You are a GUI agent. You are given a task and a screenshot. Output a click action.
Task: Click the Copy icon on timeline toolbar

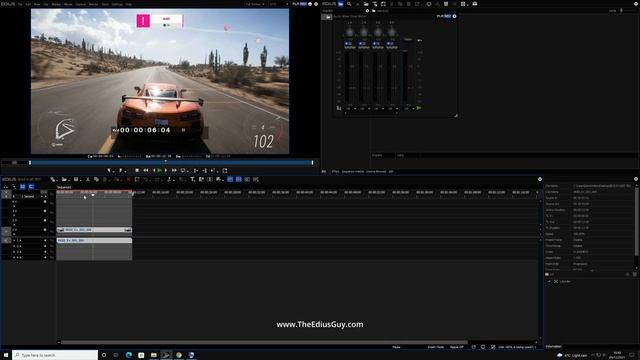point(96,179)
